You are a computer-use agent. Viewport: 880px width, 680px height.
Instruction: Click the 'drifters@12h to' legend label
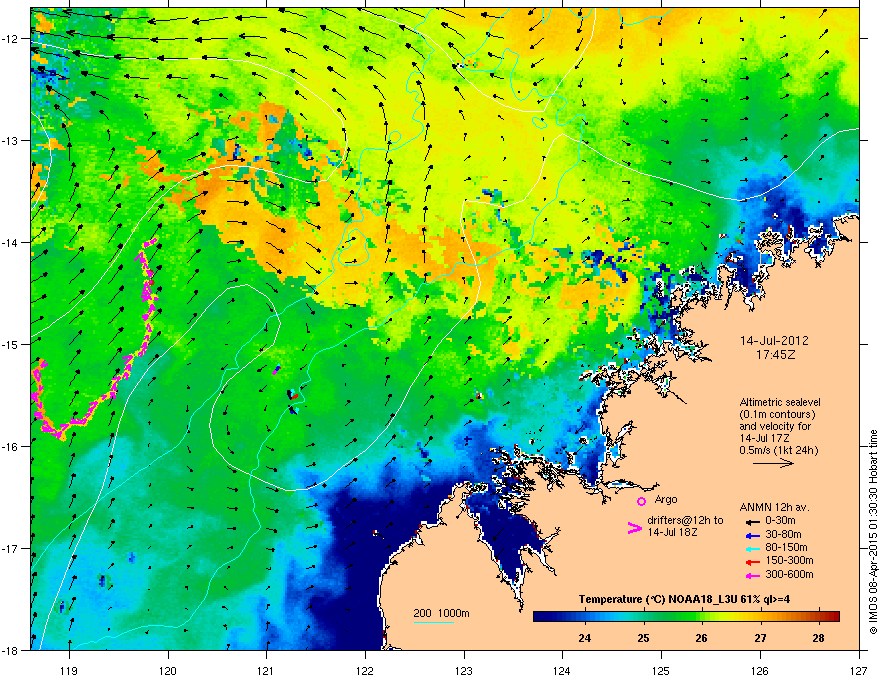click(685, 520)
